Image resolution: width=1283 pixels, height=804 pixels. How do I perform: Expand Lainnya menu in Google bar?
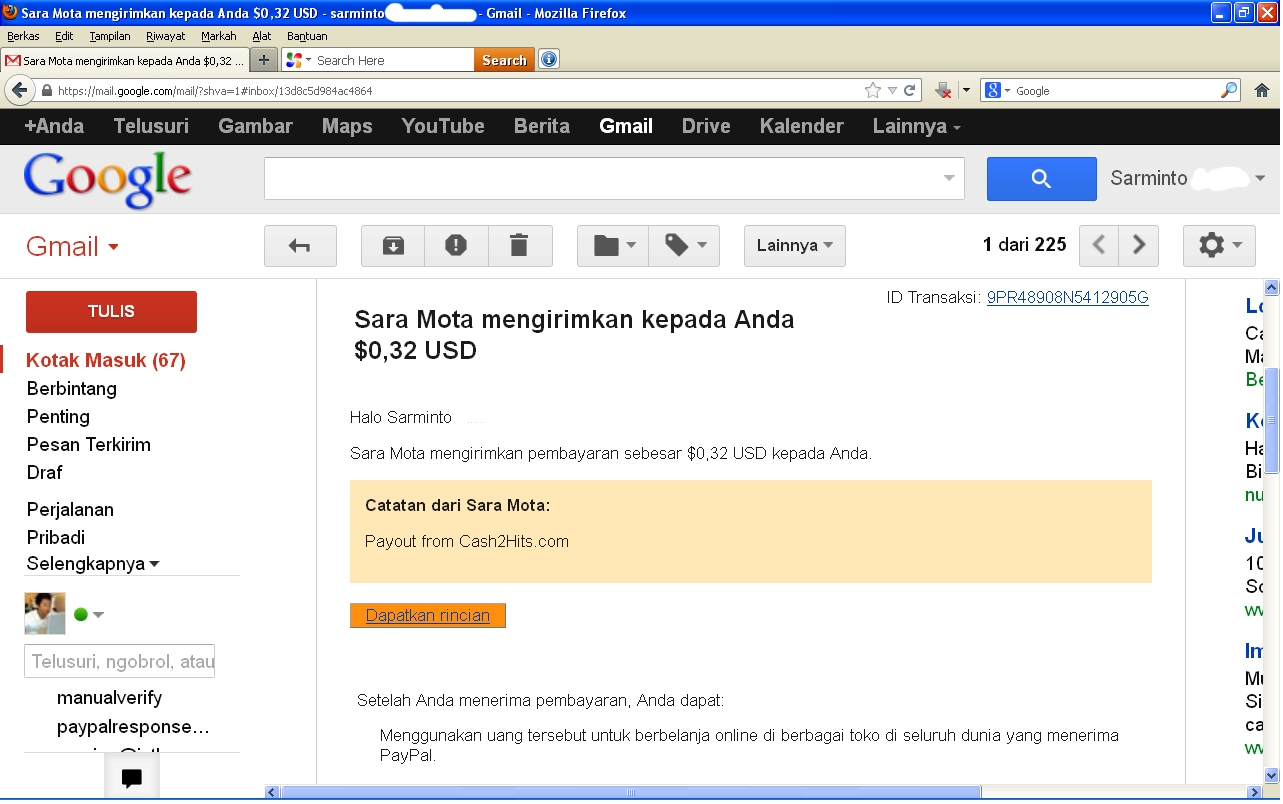pos(916,126)
